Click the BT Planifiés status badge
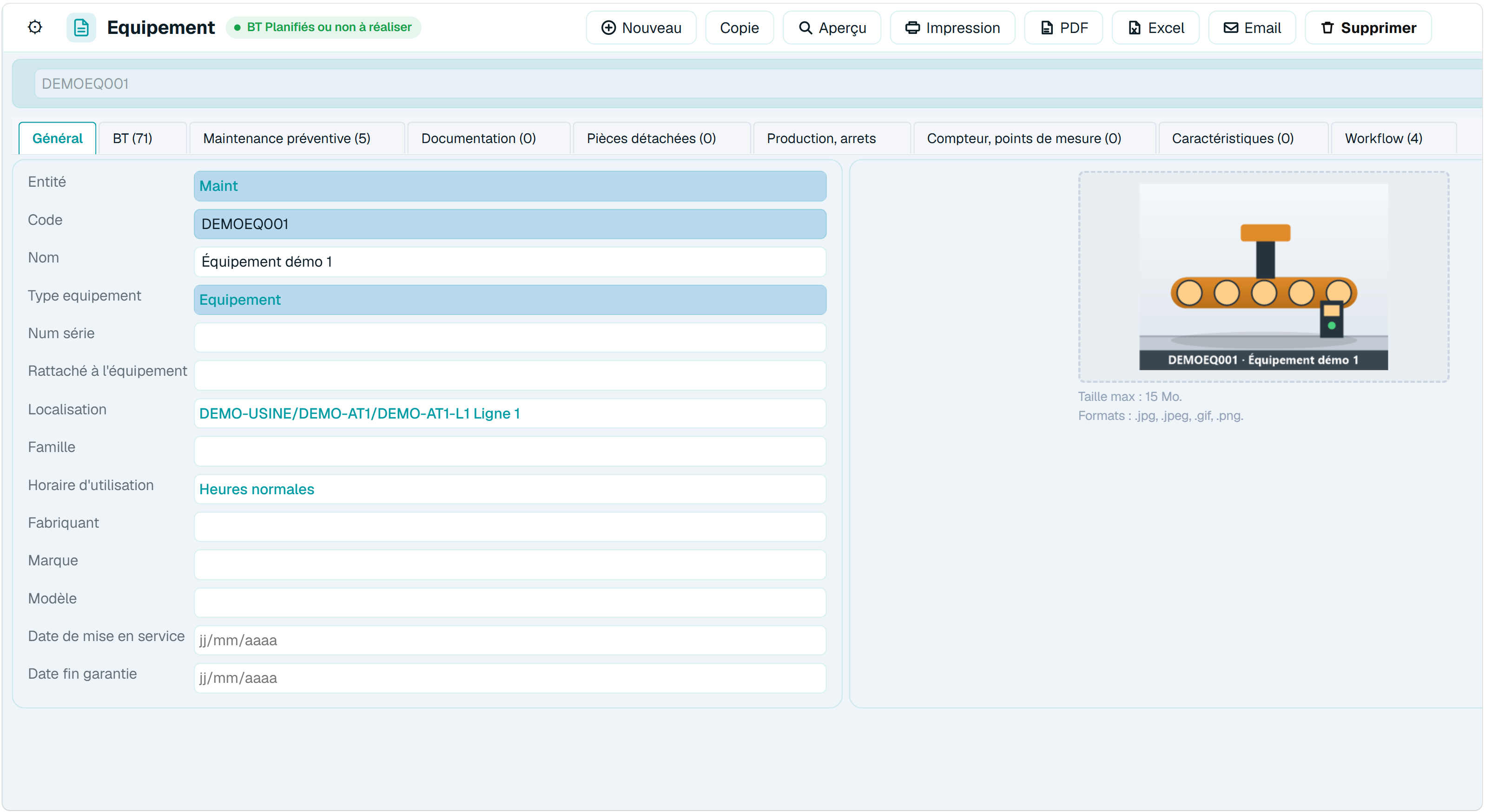 323,27
